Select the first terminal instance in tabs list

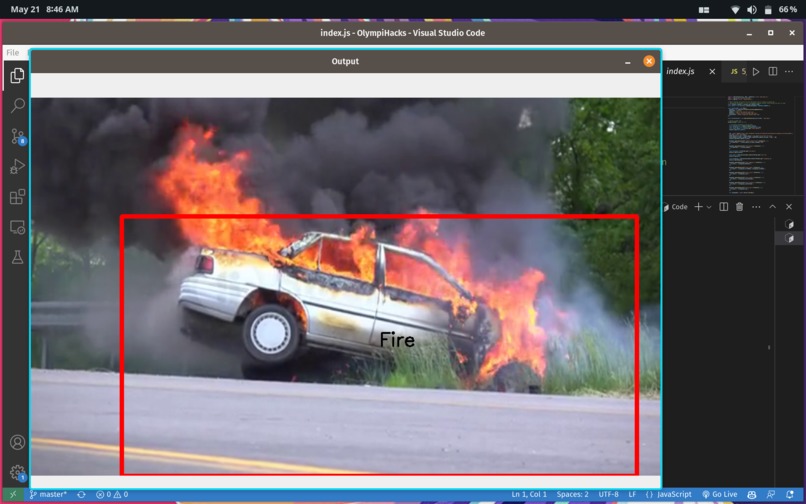(x=790, y=224)
